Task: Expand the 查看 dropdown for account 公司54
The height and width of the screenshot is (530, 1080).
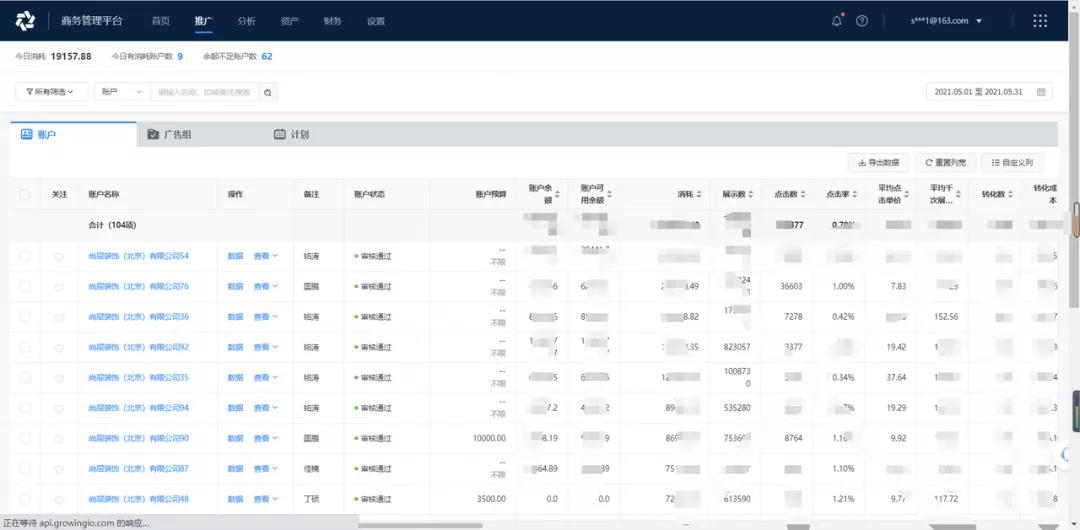Action: (265, 257)
